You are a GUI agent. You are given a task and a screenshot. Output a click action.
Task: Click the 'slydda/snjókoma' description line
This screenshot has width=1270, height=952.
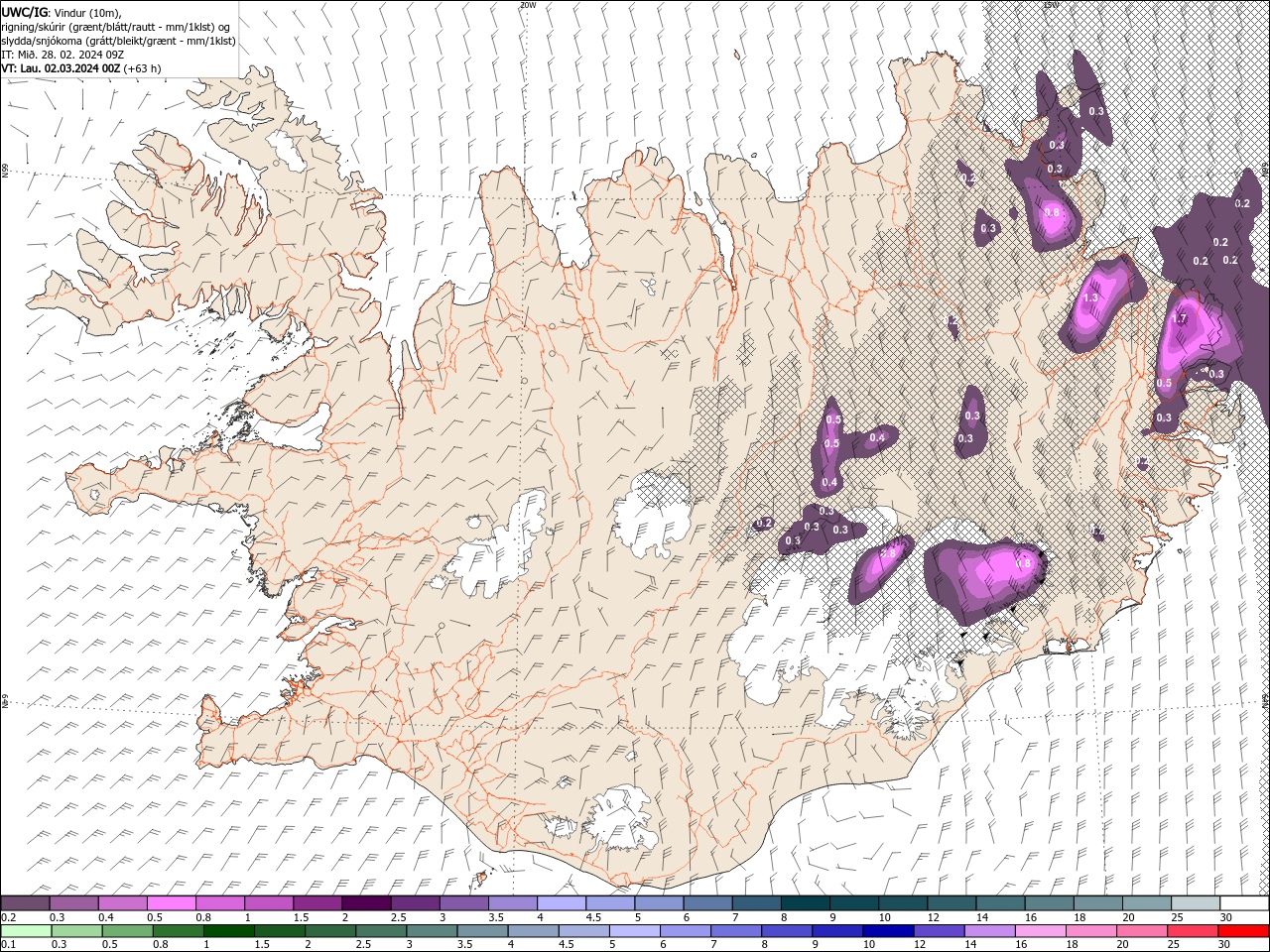(x=118, y=41)
